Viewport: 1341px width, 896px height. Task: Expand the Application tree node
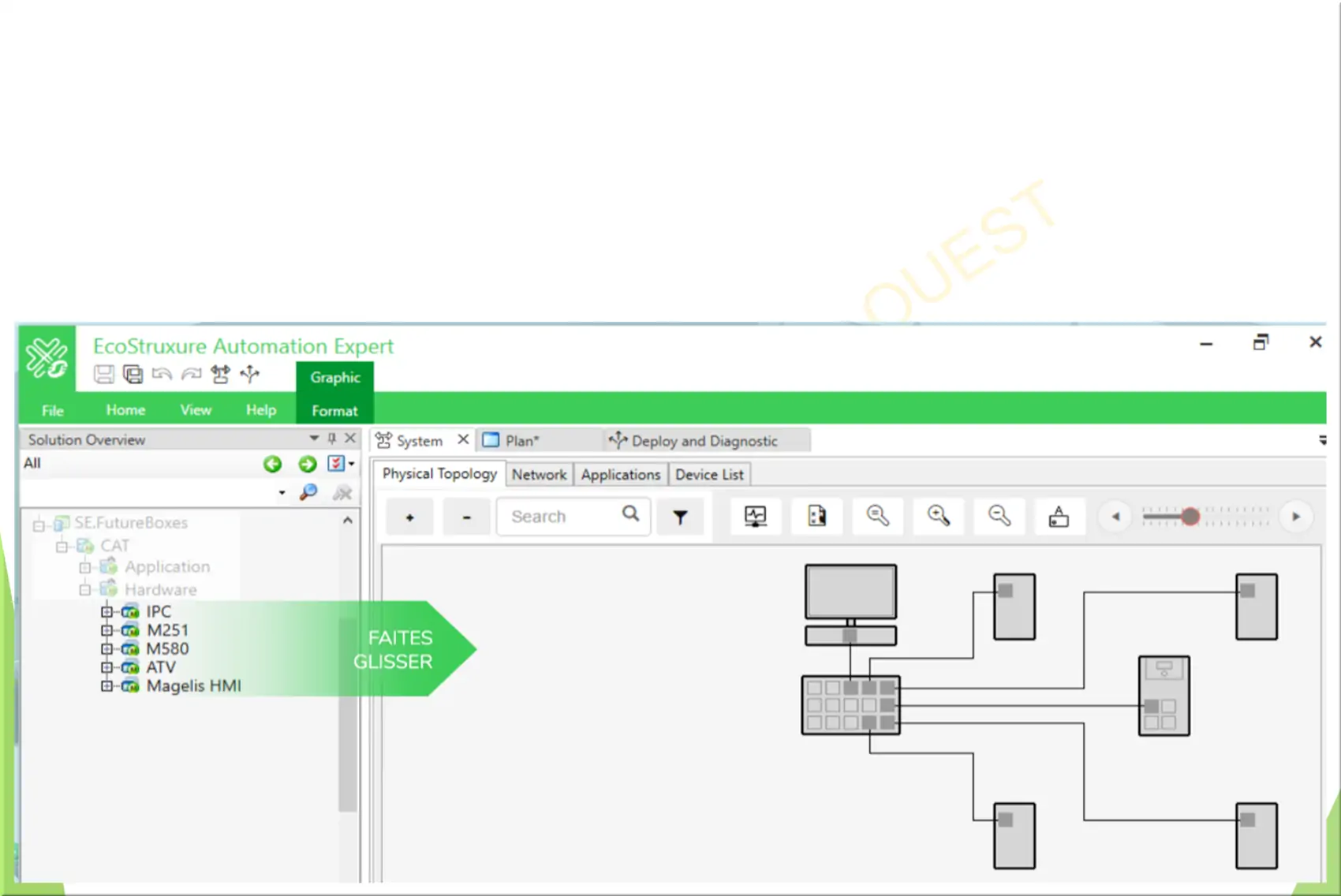(85, 567)
